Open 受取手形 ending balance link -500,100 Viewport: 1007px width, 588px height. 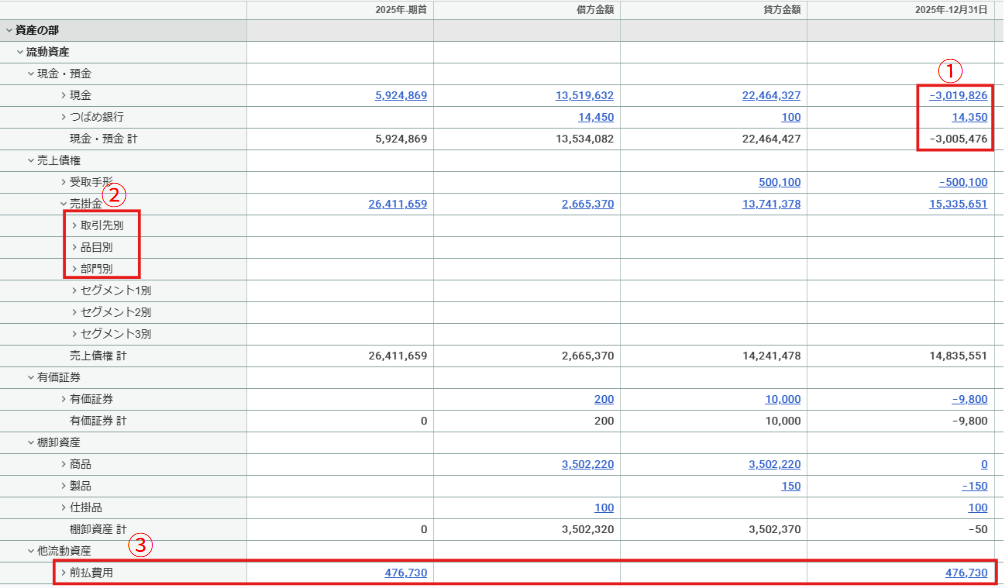pos(963,182)
